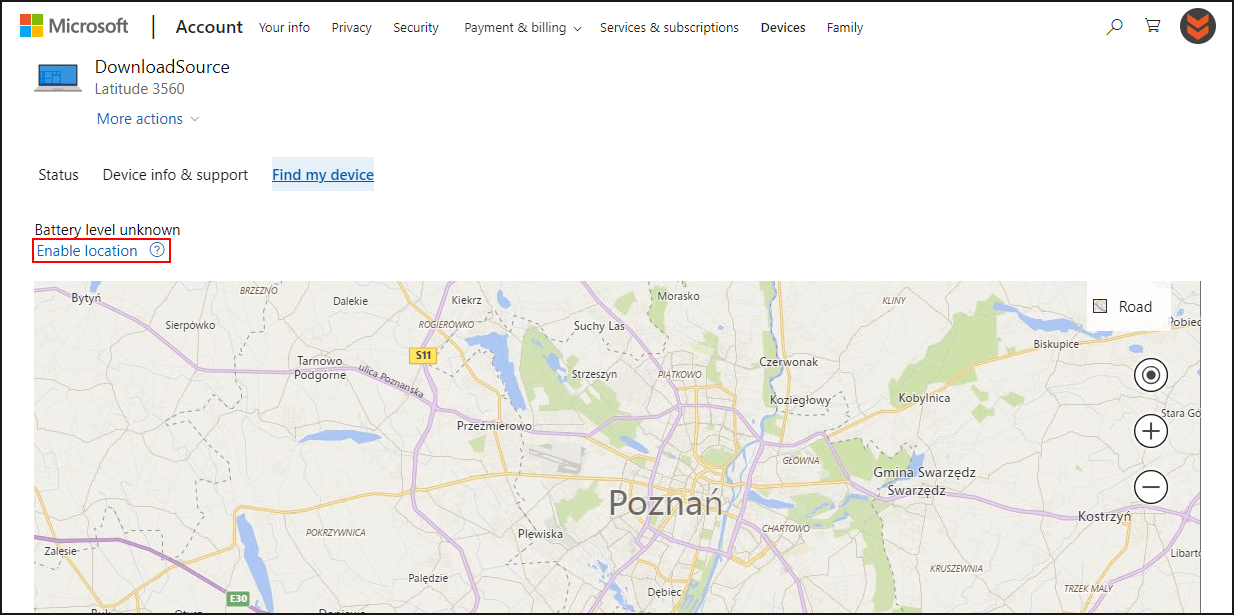Viewport: 1234px width, 615px height.
Task: Click the Plewiska label on map
Action: (540, 534)
